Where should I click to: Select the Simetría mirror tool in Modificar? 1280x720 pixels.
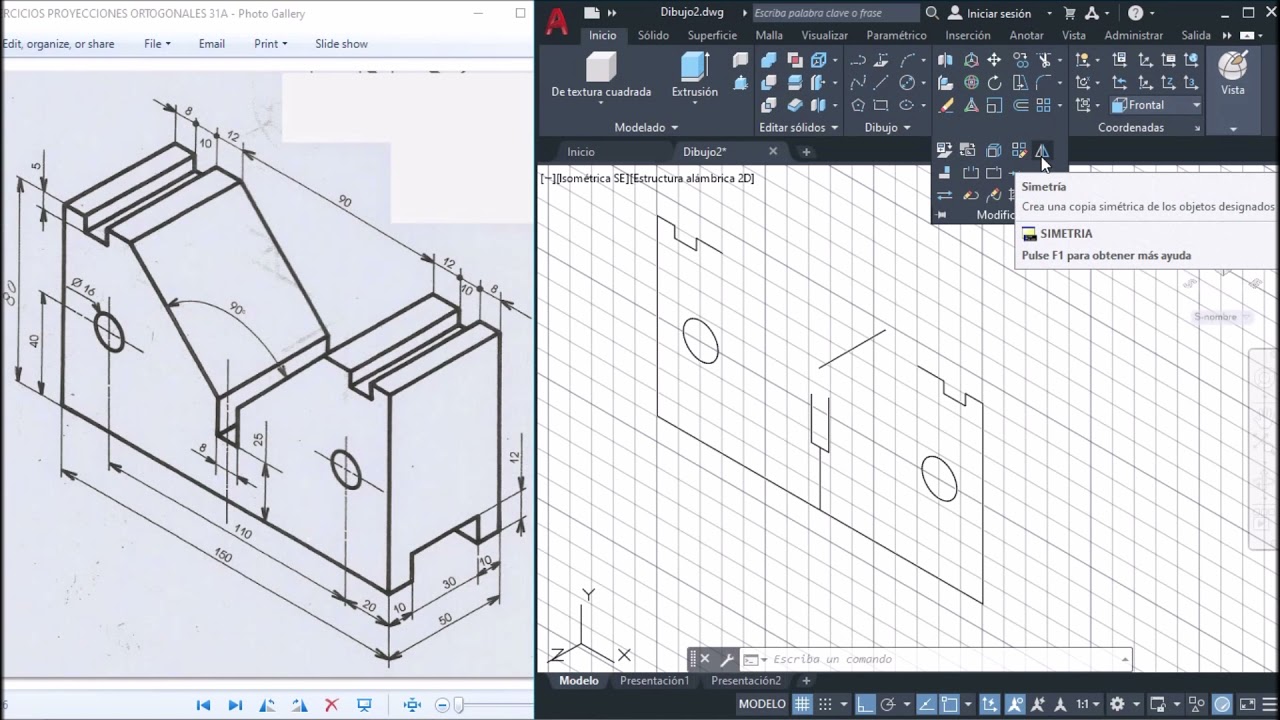click(1042, 150)
